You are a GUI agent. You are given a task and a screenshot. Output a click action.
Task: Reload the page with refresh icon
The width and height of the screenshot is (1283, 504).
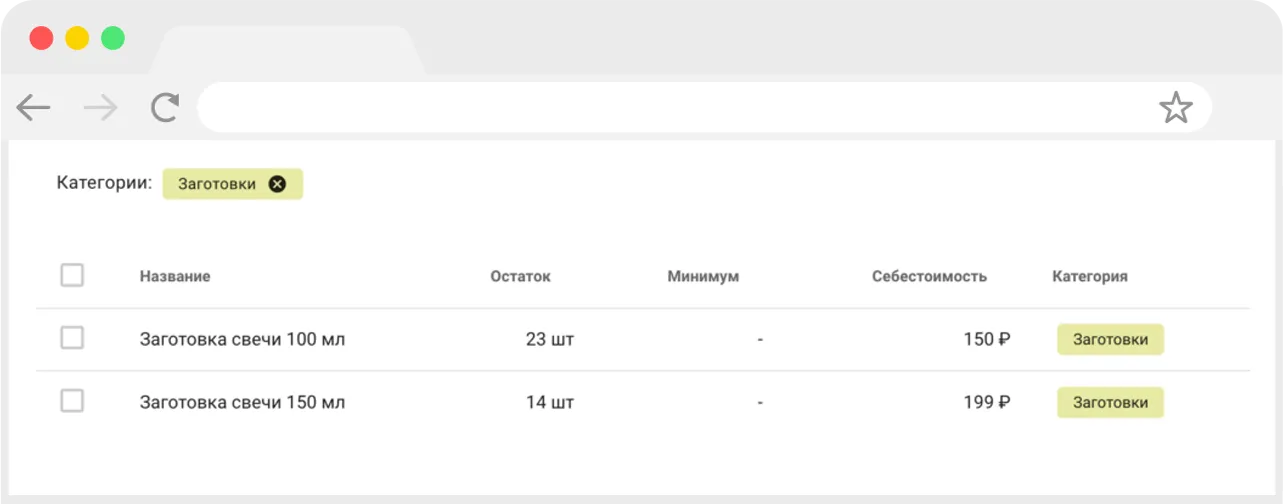point(165,107)
